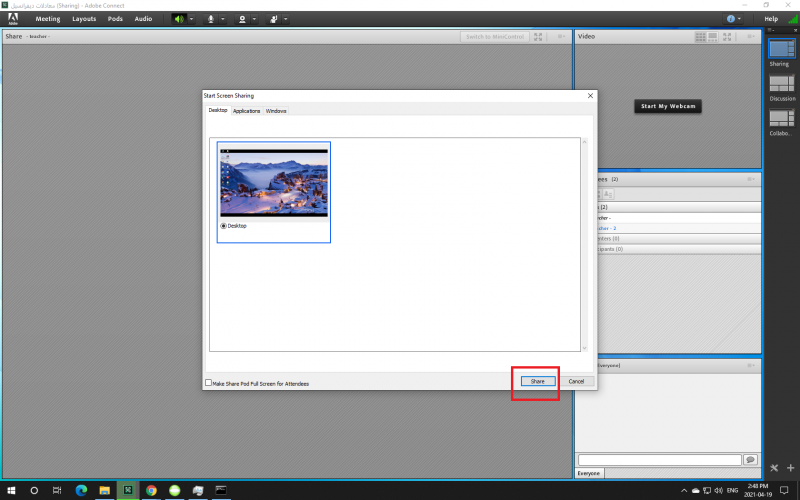
Task: Open Google Chrome from the taskbar
Action: (151, 490)
